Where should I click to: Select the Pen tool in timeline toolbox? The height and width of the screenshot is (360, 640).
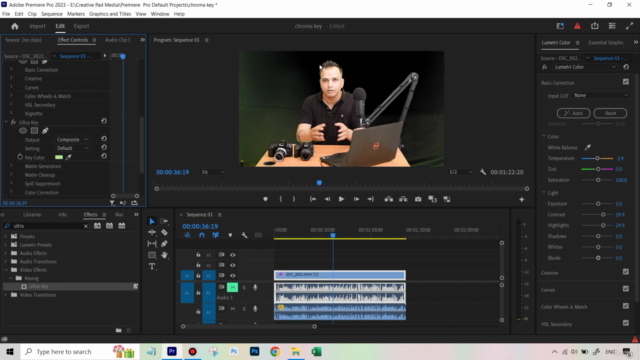pos(164,244)
